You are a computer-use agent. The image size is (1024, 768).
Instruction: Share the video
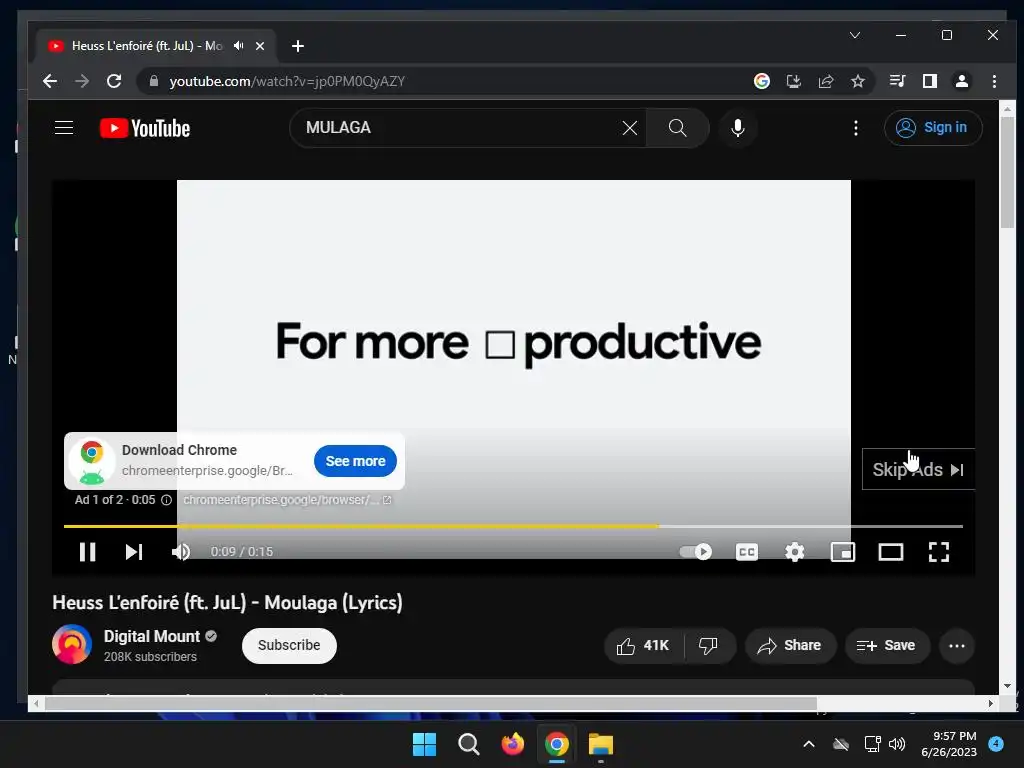790,646
